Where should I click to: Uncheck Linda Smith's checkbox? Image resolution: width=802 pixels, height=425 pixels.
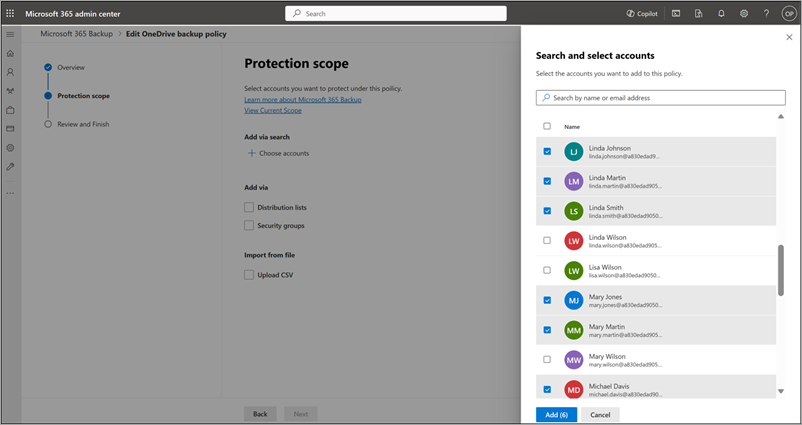(x=547, y=211)
